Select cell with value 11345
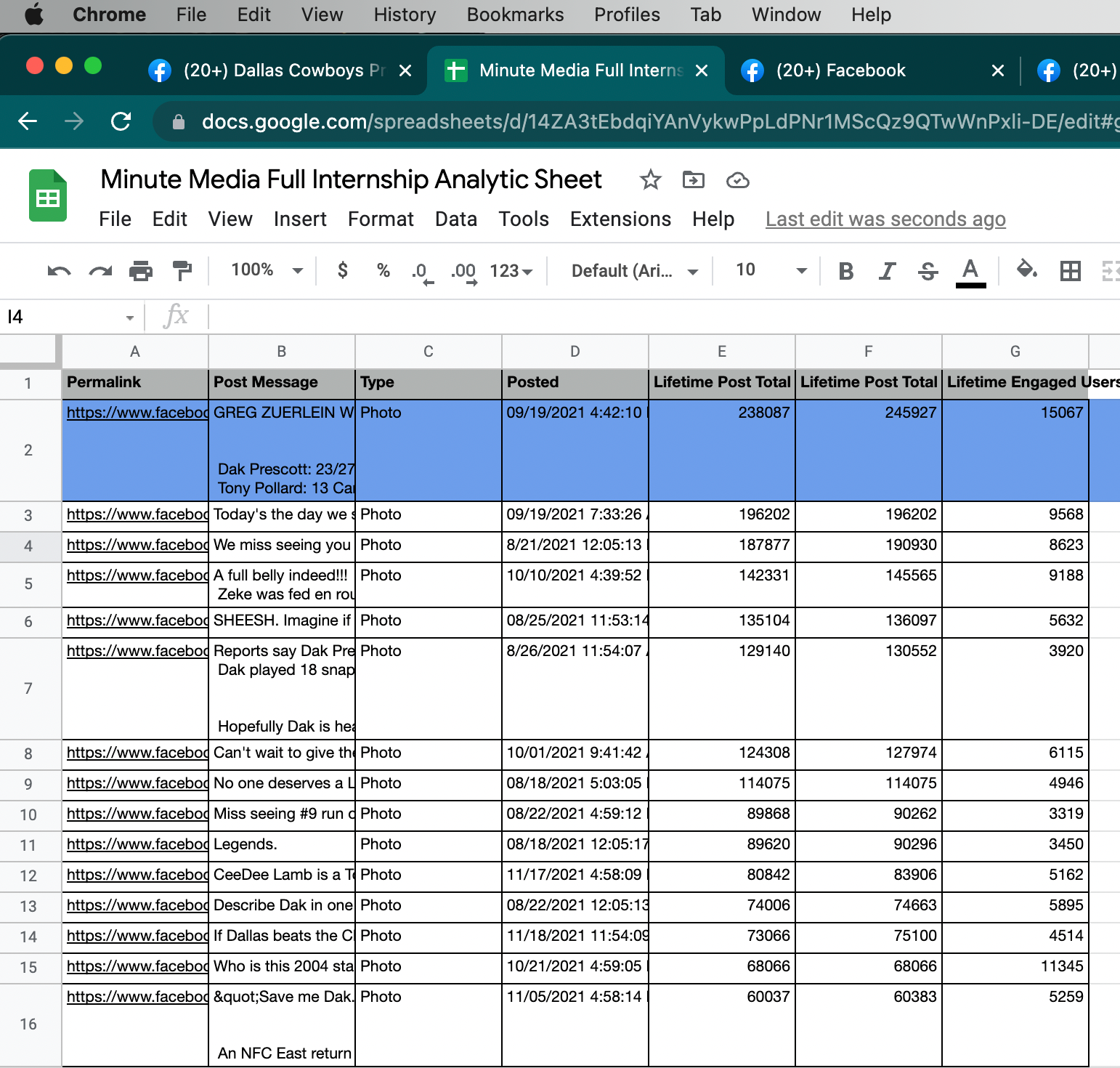Screen dimensions: 1120x1068 coord(1015,967)
